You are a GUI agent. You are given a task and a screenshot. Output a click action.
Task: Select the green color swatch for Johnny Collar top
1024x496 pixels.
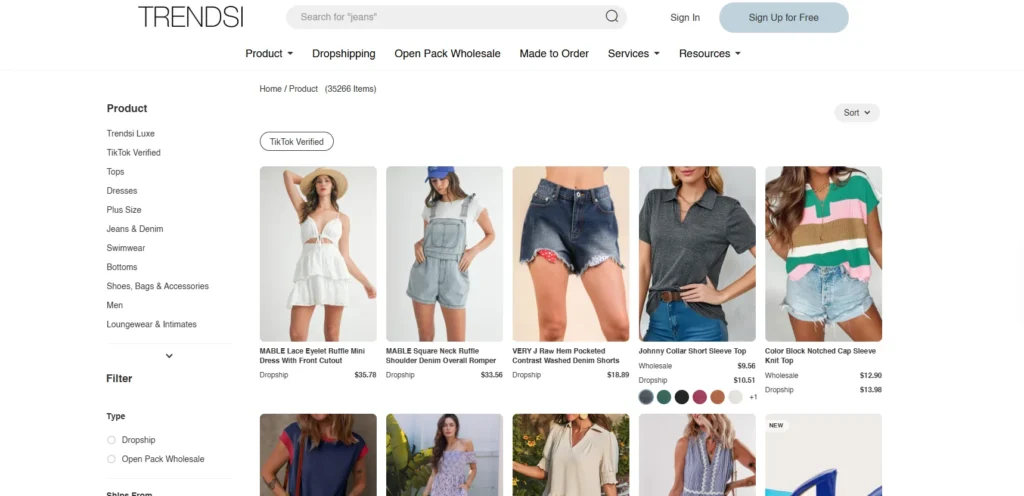tap(664, 397)
